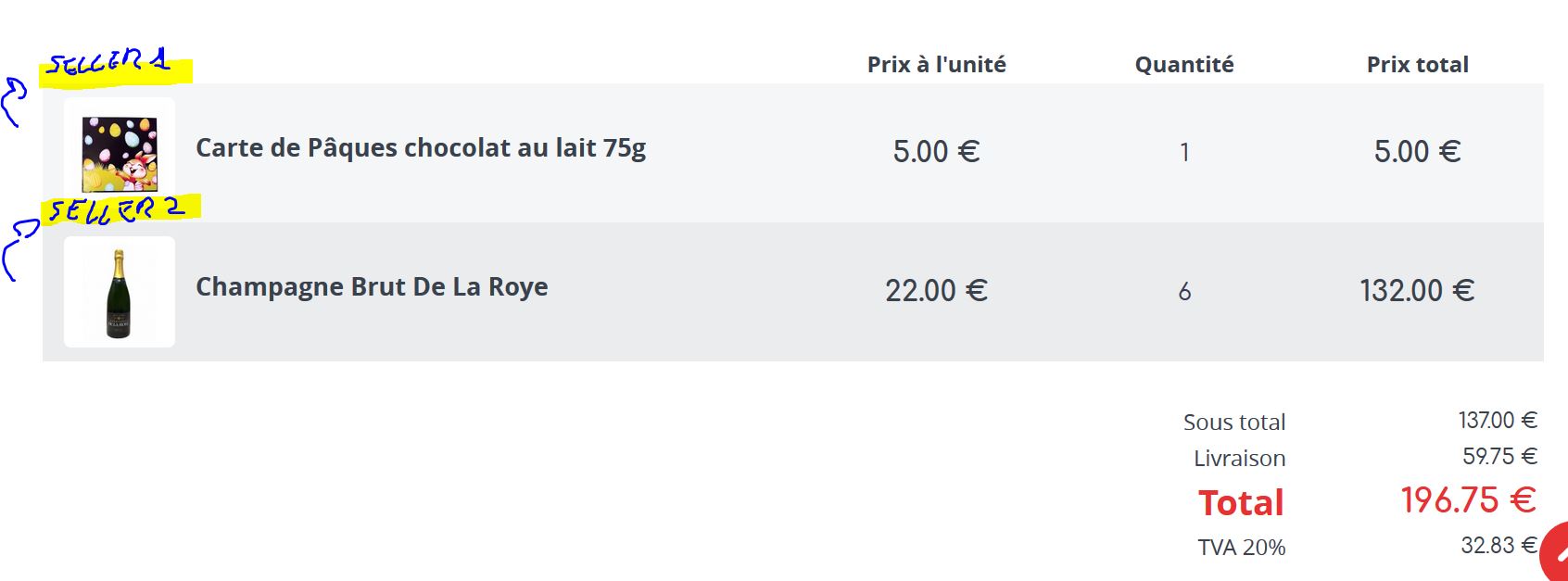Click the Sous total amount 137.00 €
Screen dimensions: 1568x581
pyautogui.click(x=1497, y=421)
